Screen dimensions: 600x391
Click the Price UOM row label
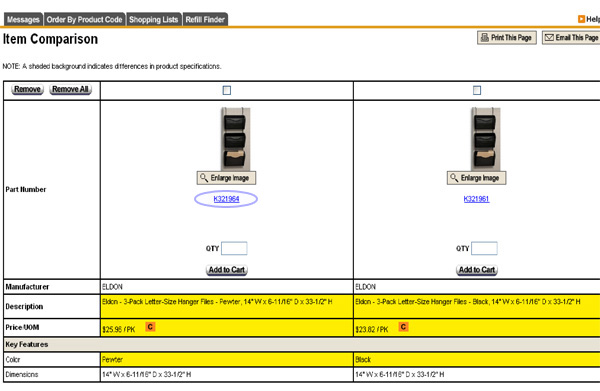point(22,327)
